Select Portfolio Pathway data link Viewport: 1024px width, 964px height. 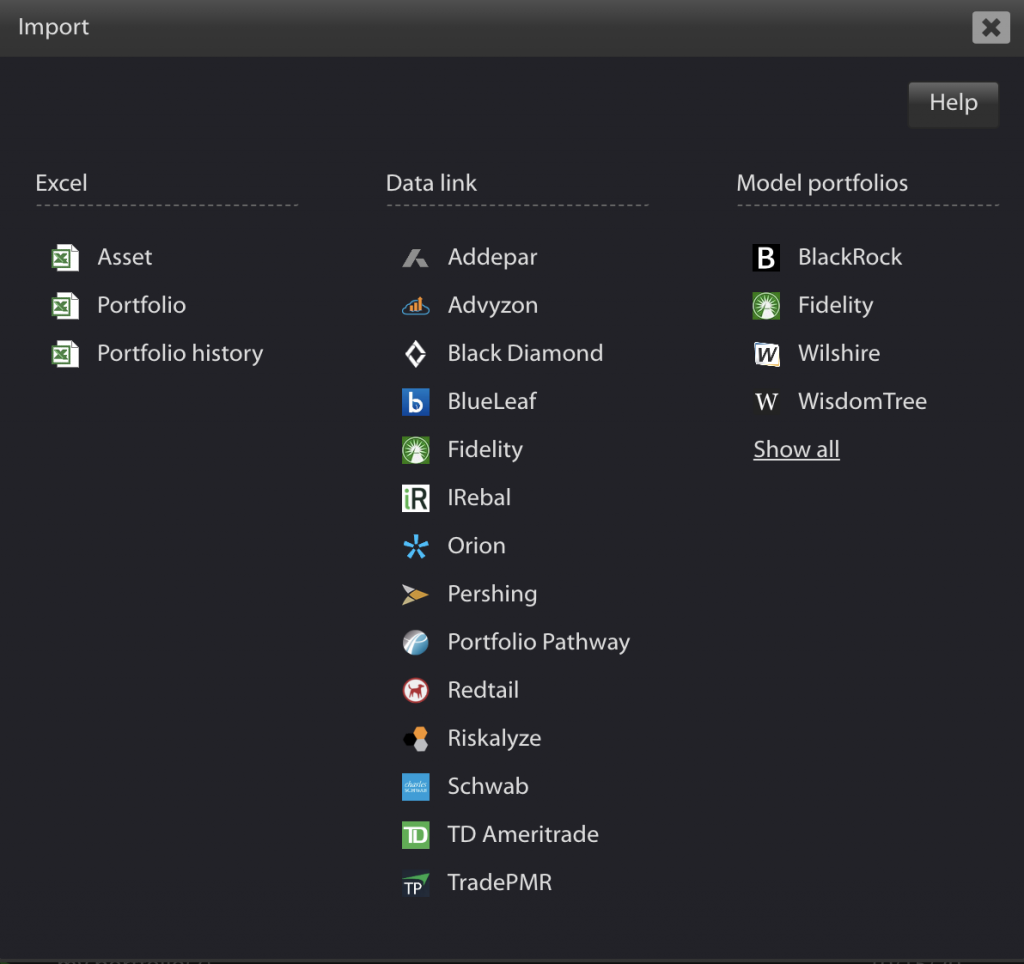point(539,643)
